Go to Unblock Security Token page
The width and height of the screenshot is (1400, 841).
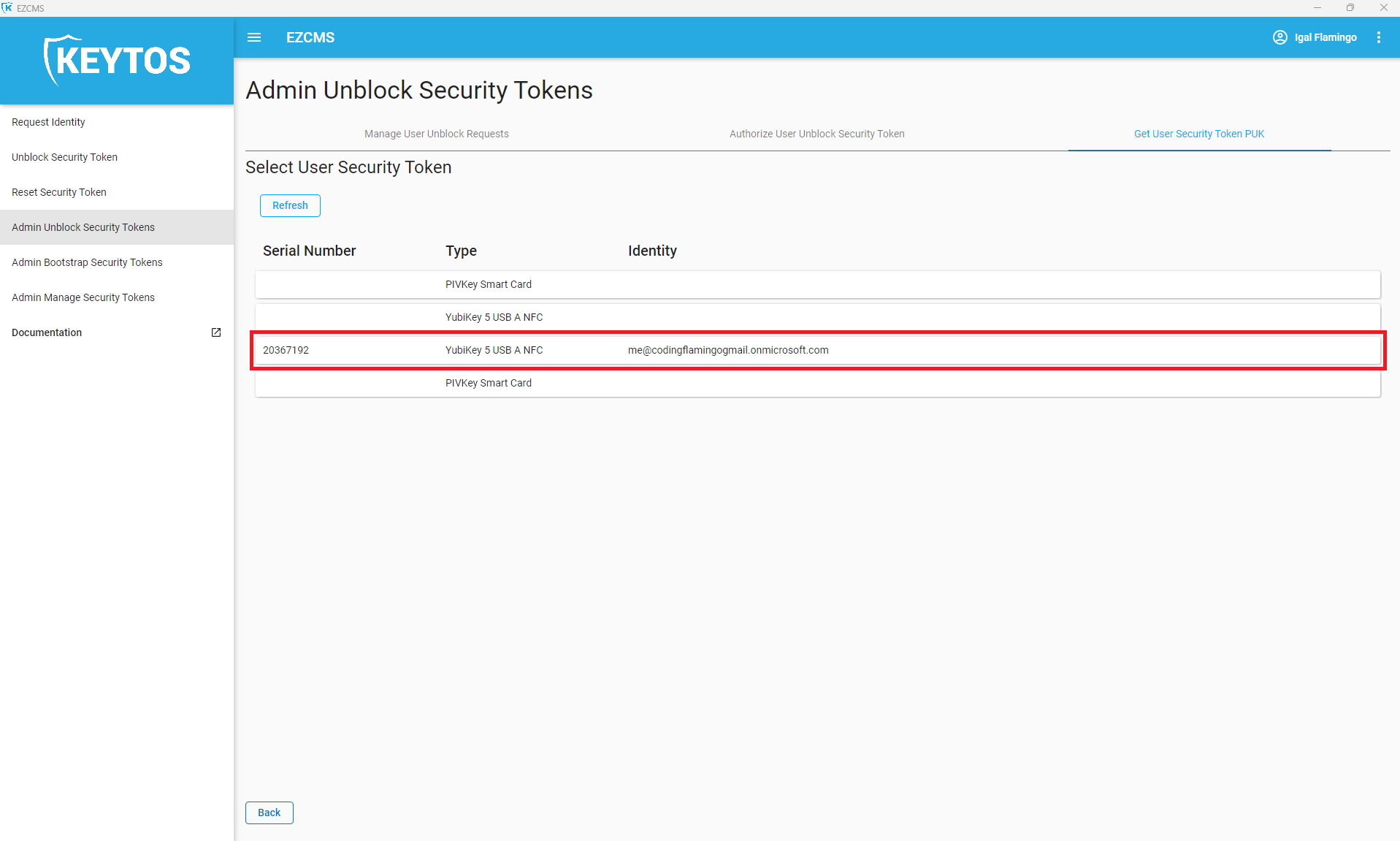(x=64, y=157)
